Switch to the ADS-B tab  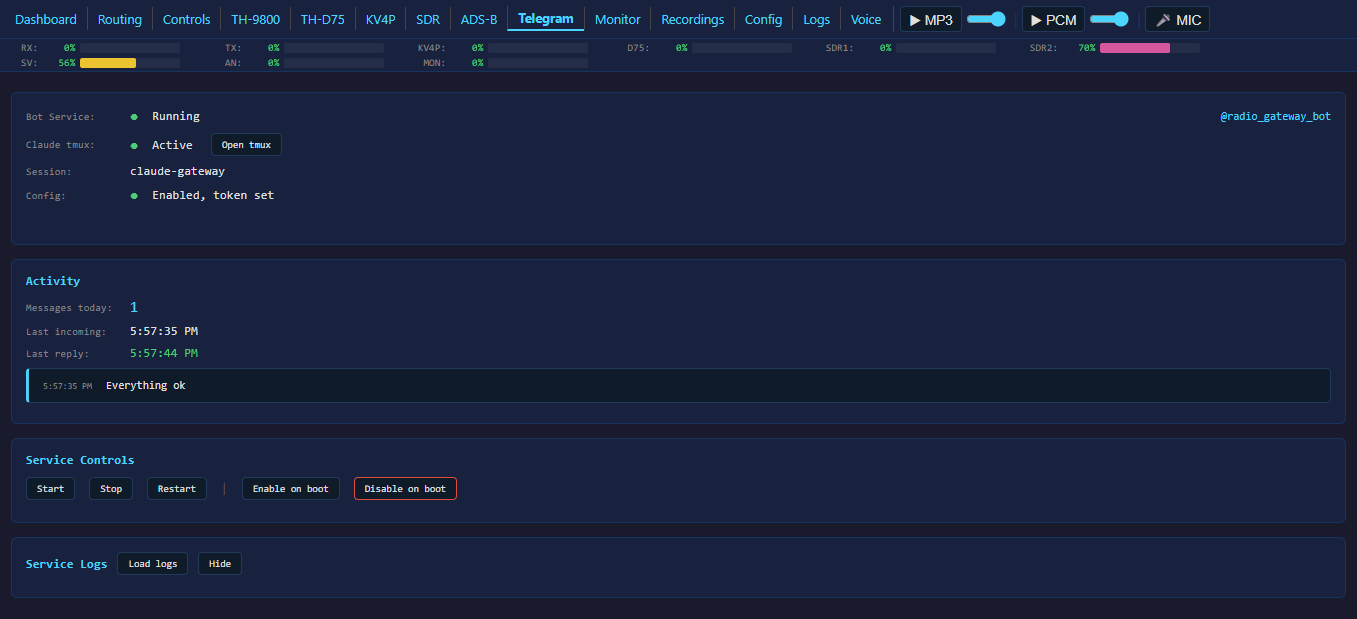click(x=479, y=19)
